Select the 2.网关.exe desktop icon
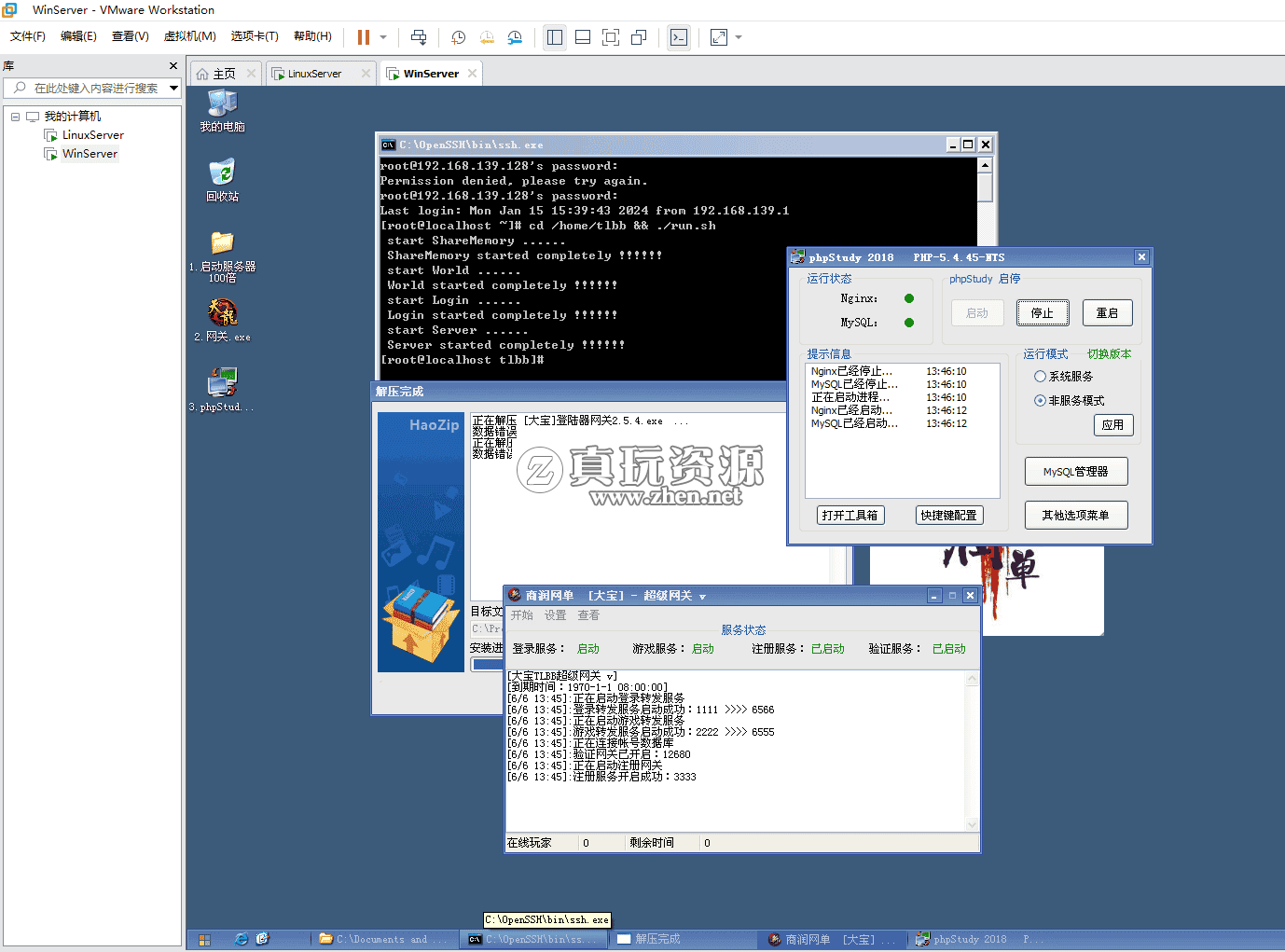 (x=222, y=321)
